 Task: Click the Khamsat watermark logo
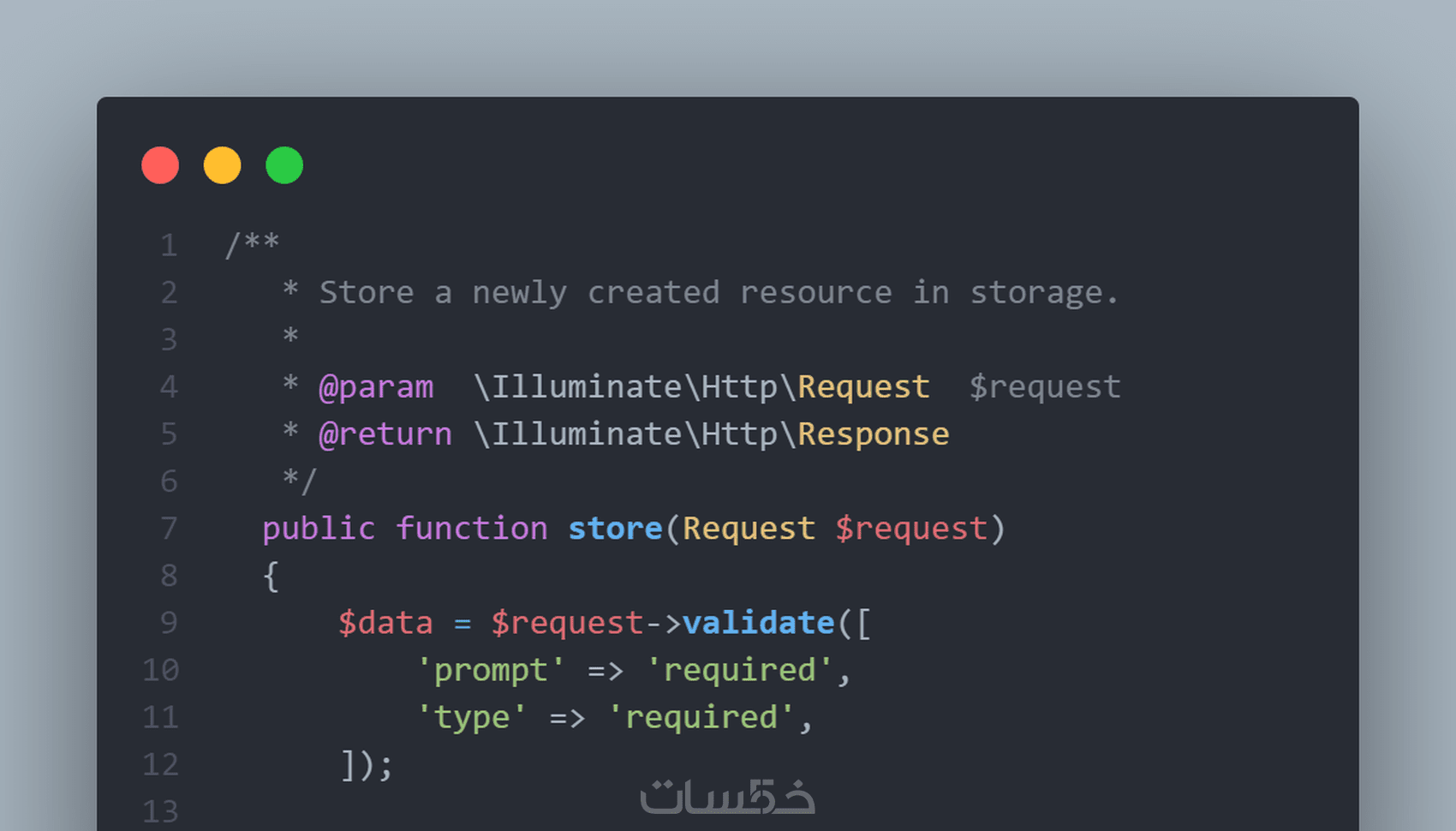coord(727,797)
